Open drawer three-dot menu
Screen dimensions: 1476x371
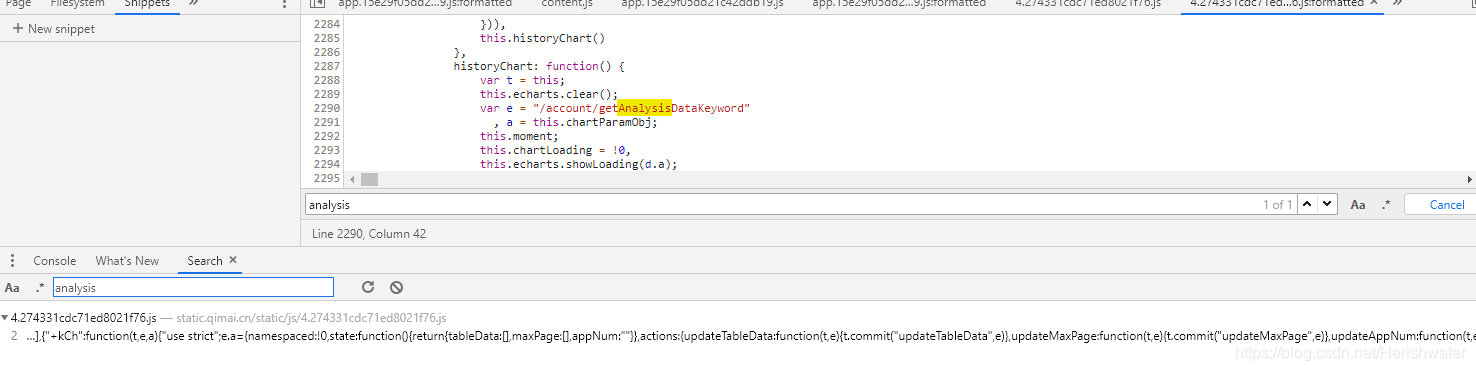pyautogui.click(x=12, y=261)
